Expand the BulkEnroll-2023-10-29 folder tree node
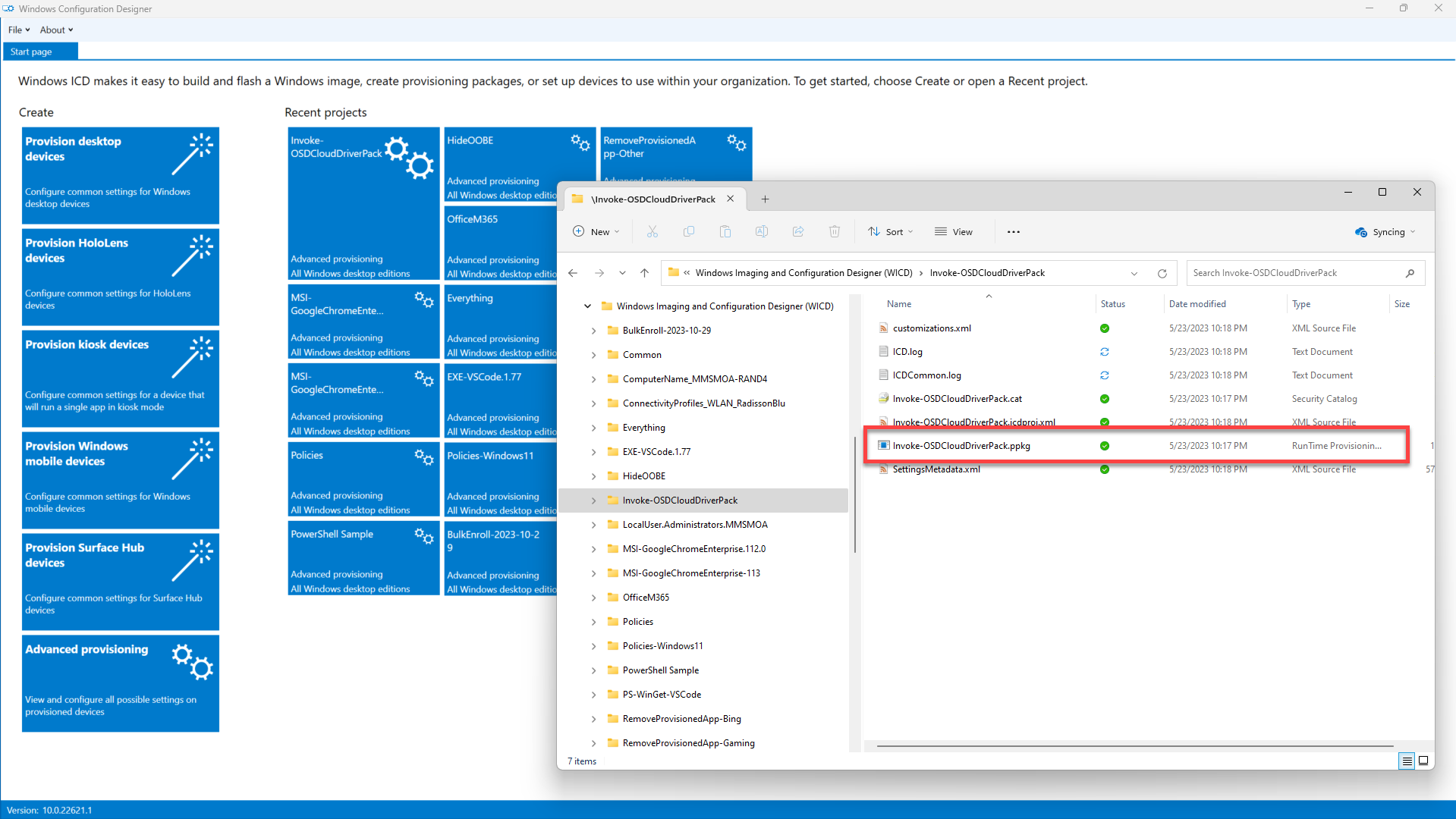This screenshot has height=819, width=1456. click(593, 331)
